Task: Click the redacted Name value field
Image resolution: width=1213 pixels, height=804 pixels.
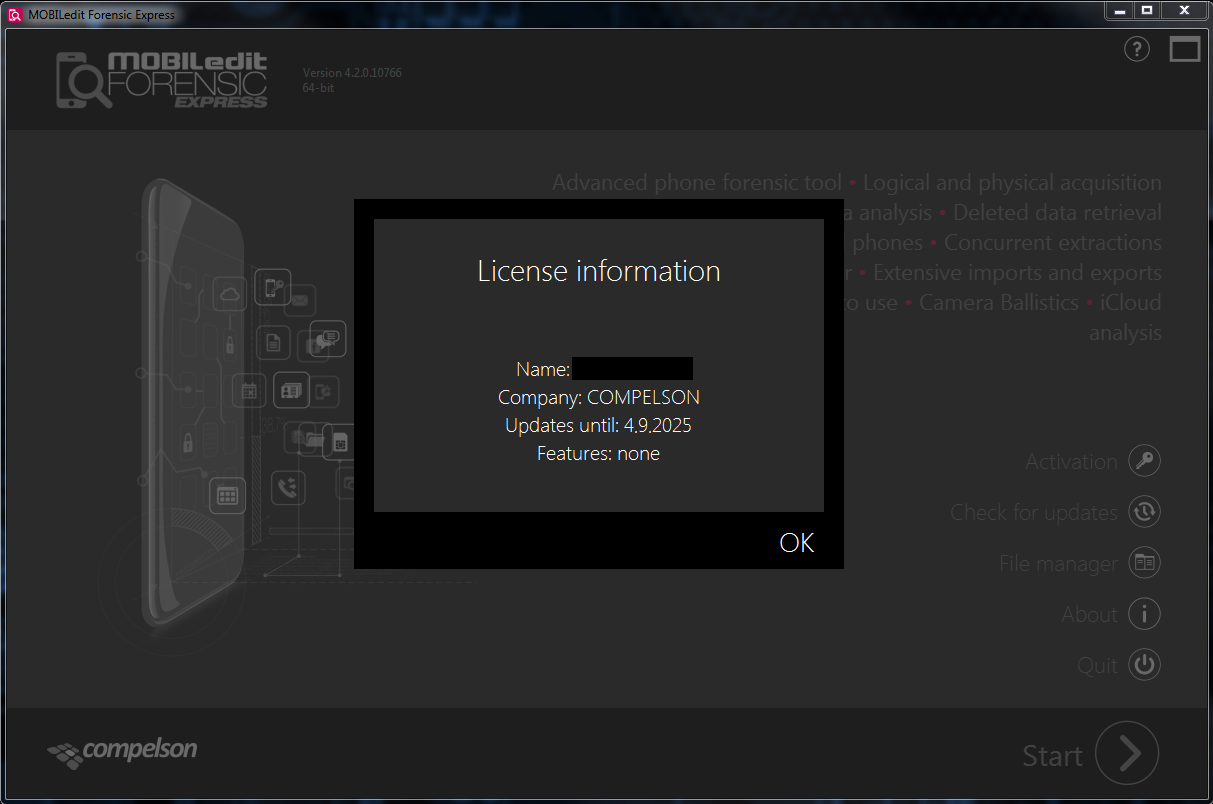Action: pyautogui.click(x=632, y=369)
